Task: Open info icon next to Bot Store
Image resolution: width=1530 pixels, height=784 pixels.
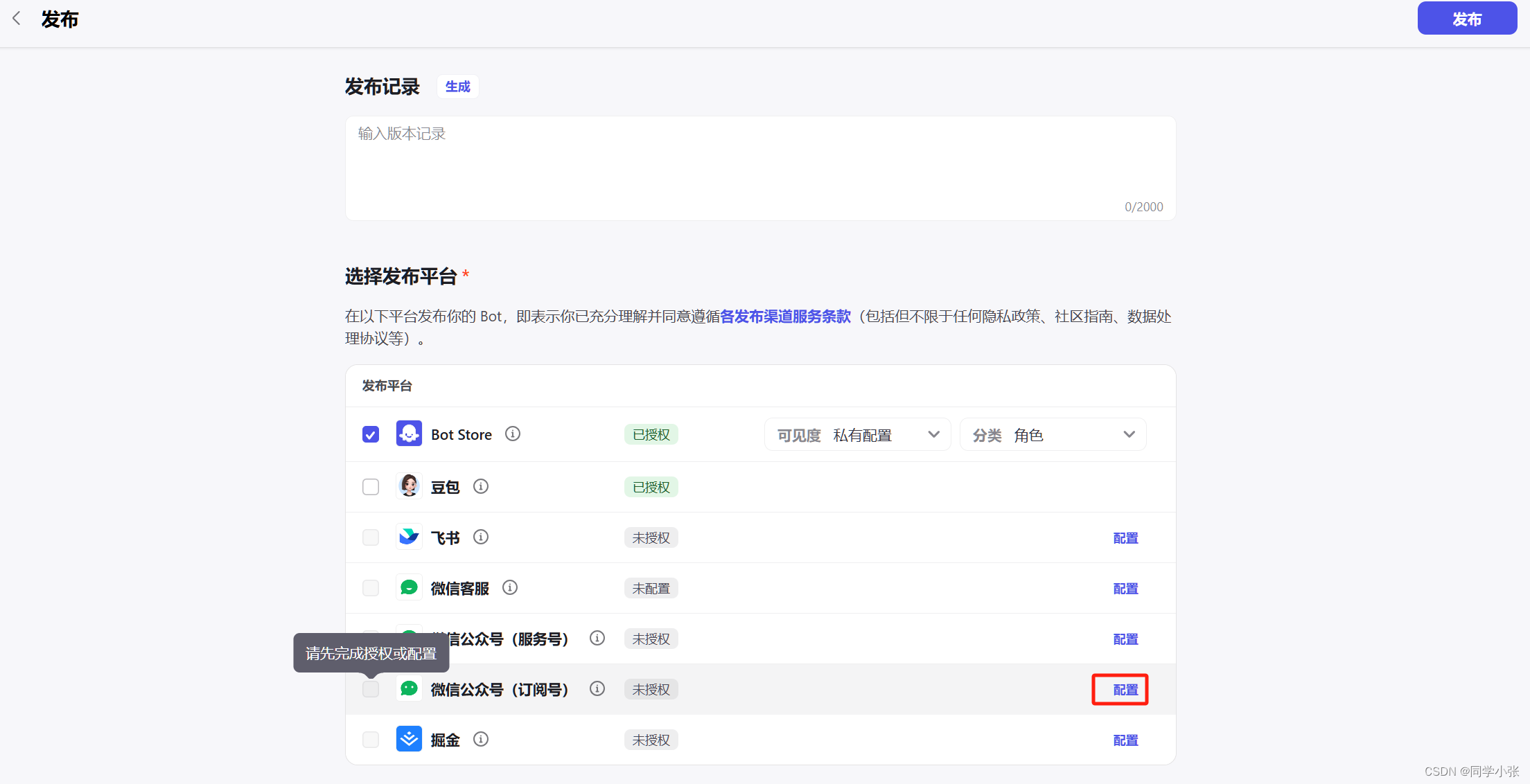Action: 513,434
